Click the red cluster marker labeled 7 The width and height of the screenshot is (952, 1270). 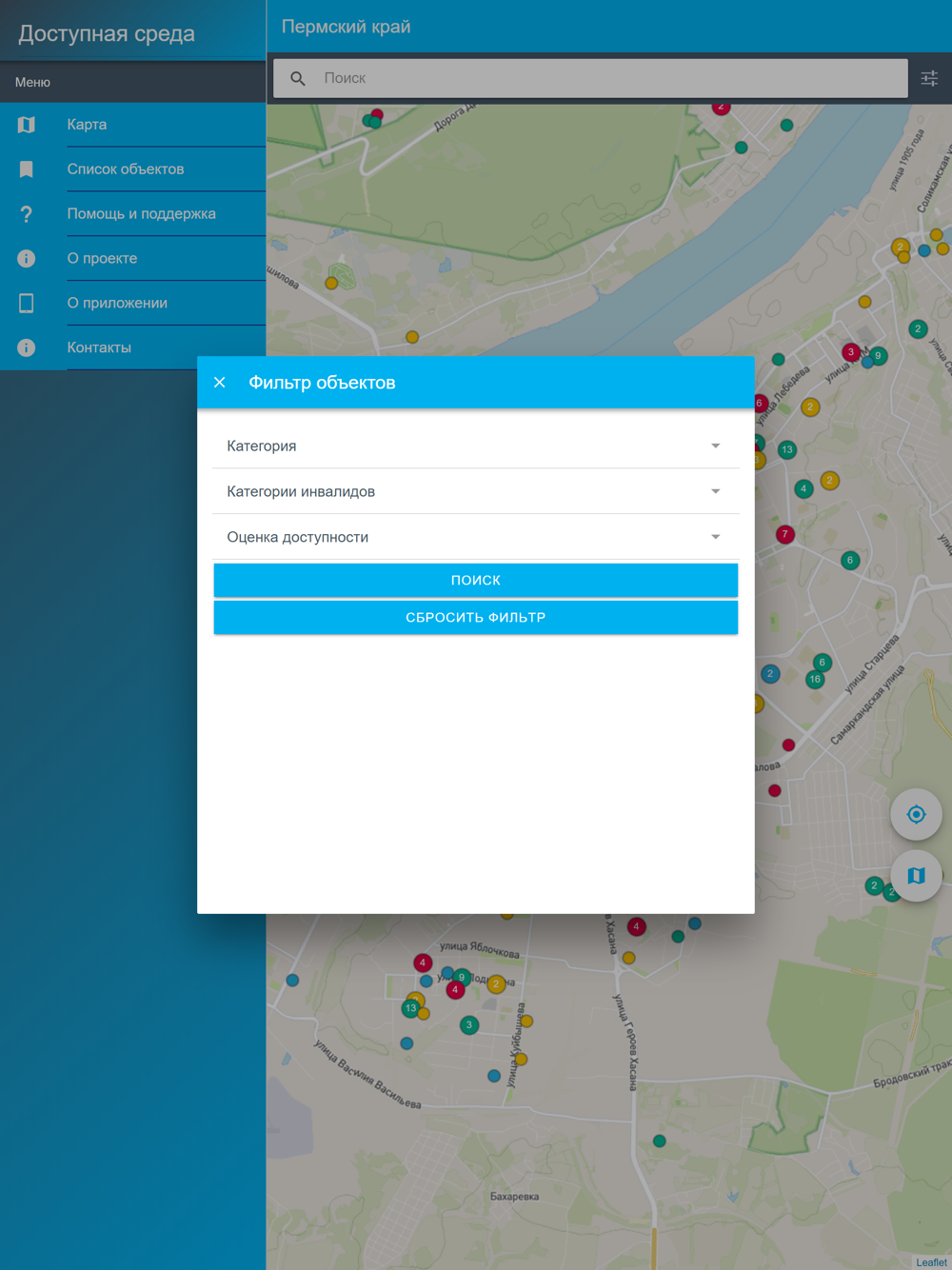point(784,535)
